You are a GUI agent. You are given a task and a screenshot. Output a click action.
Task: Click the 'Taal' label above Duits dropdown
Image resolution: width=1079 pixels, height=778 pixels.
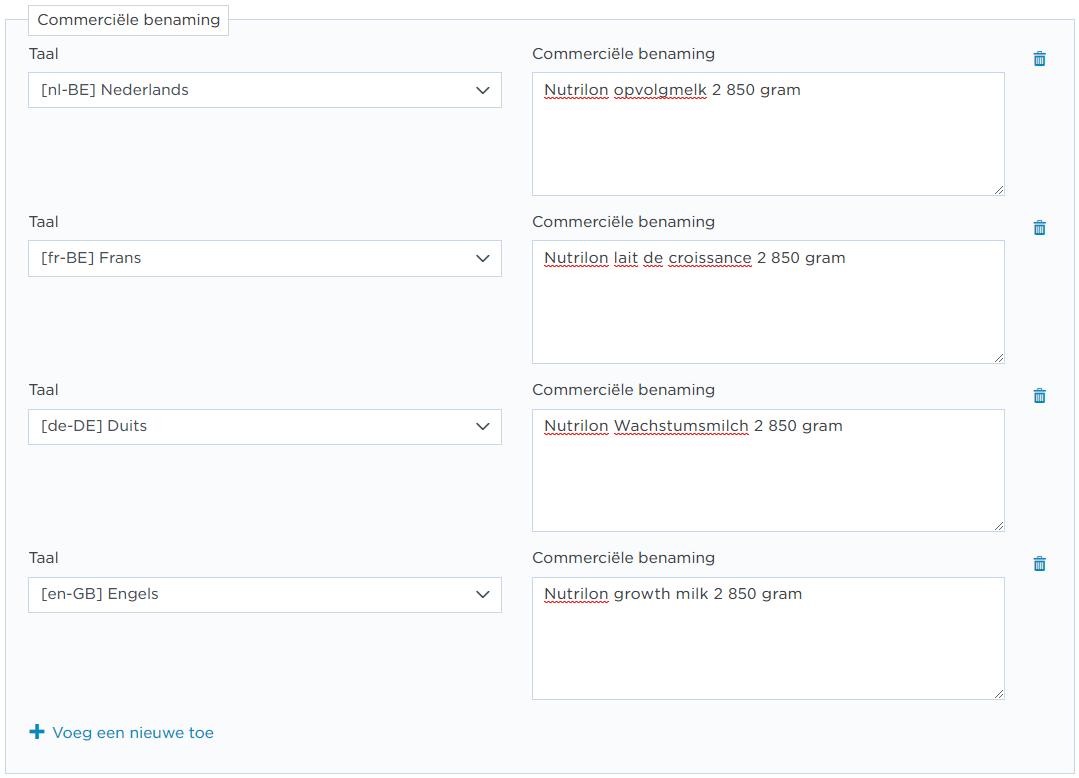[43, 389]
